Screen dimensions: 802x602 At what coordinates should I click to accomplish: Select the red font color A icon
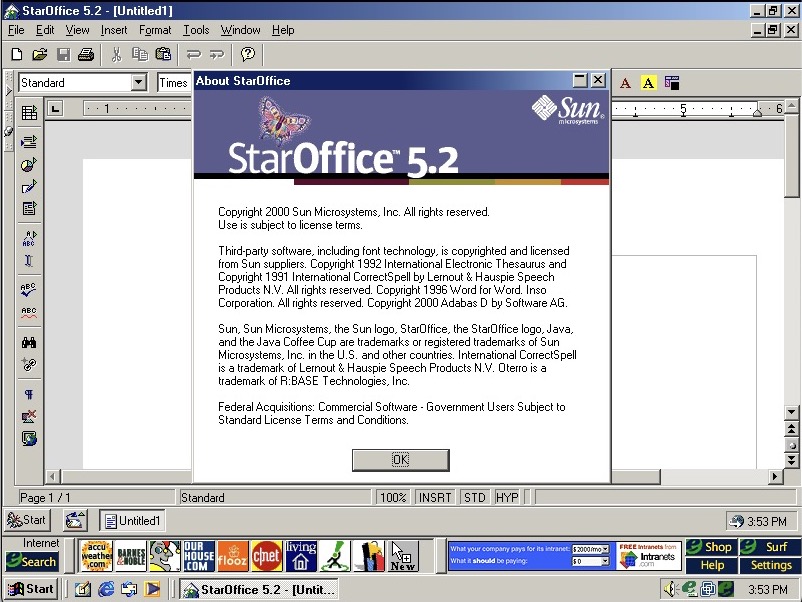click(625, 83)
